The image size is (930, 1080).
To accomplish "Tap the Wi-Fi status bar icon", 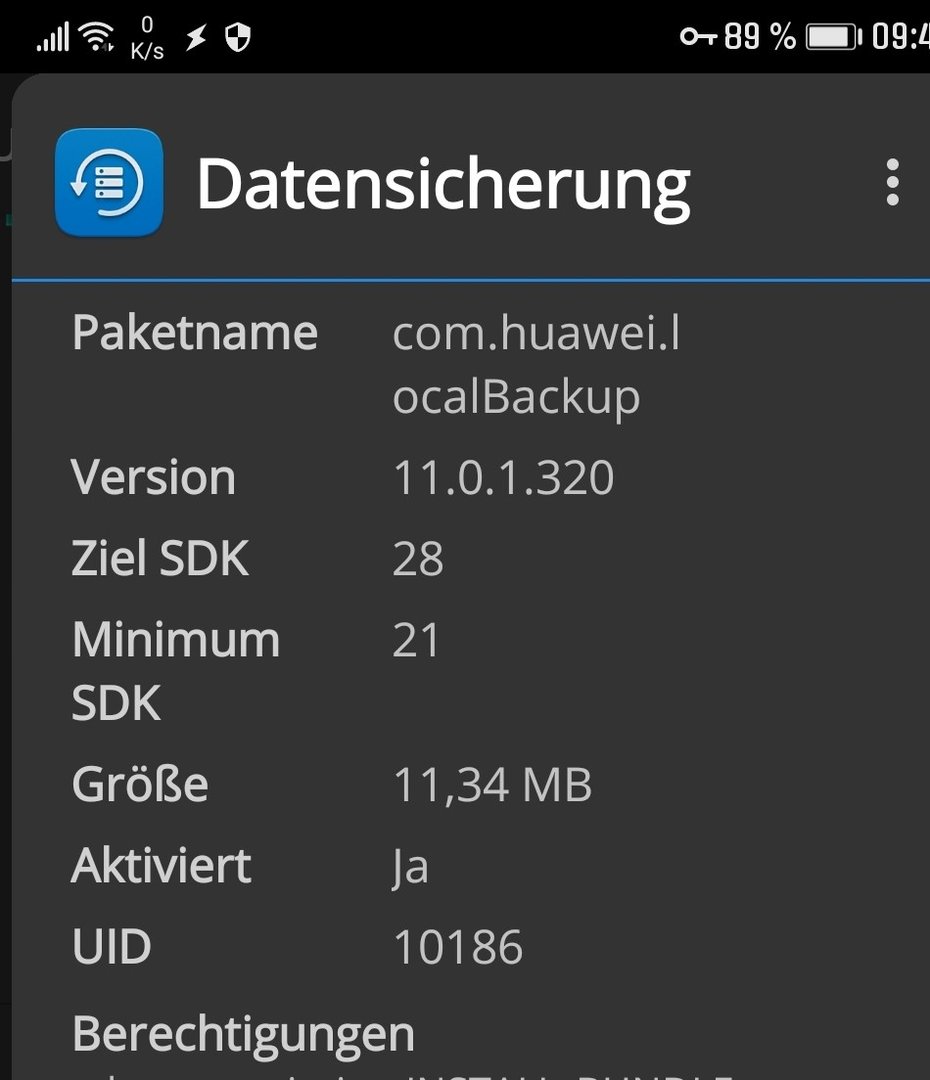I will (96, 37).
